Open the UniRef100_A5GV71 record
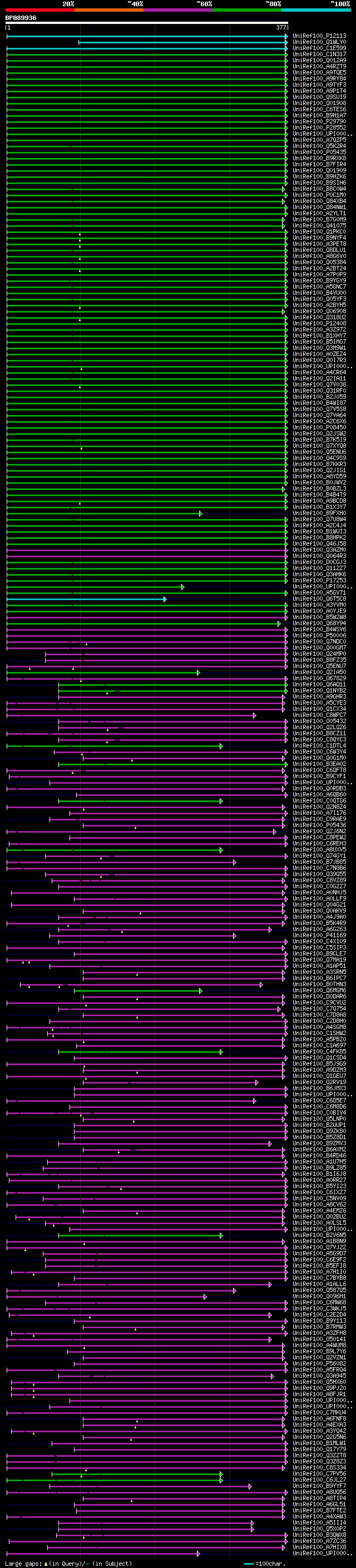 pos(319,592)
